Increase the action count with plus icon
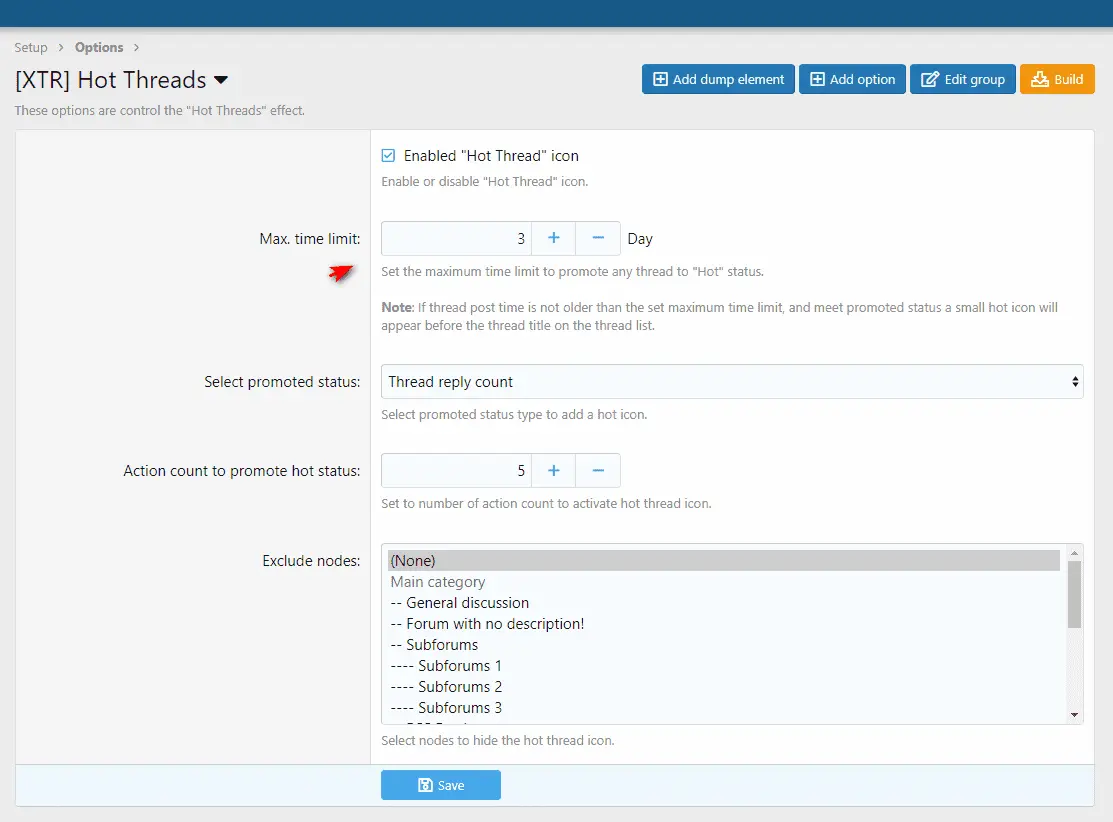The width and height of the screenshot is (1113, 822). (553, 470)
